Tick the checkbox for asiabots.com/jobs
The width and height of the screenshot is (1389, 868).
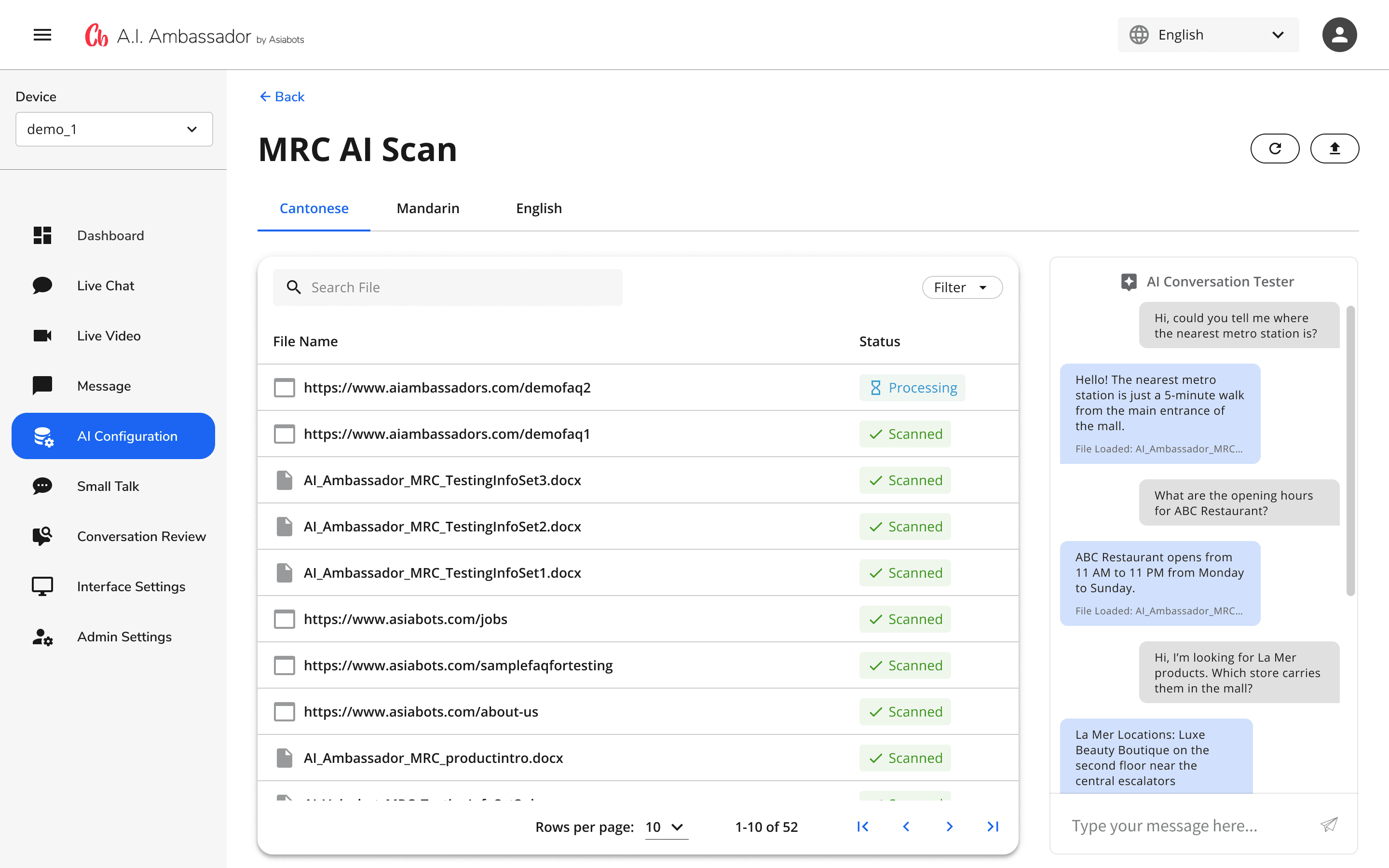284,619
